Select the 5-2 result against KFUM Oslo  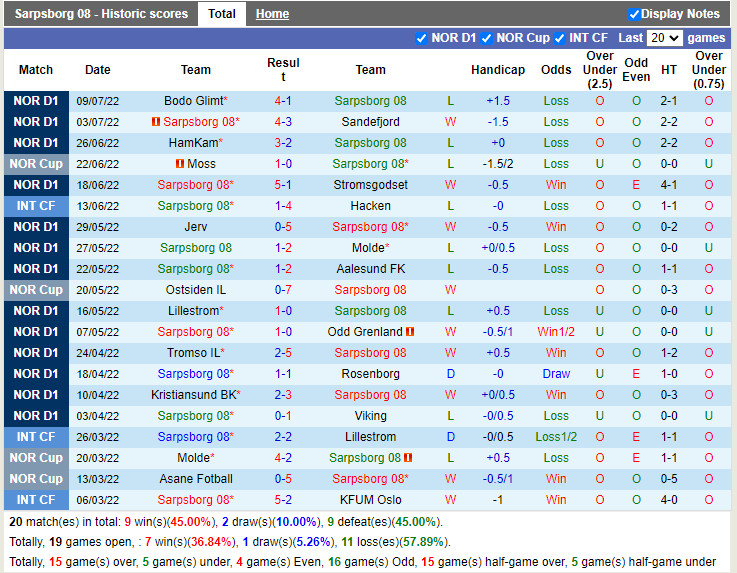pyautogui.click(x=283, y=500)
